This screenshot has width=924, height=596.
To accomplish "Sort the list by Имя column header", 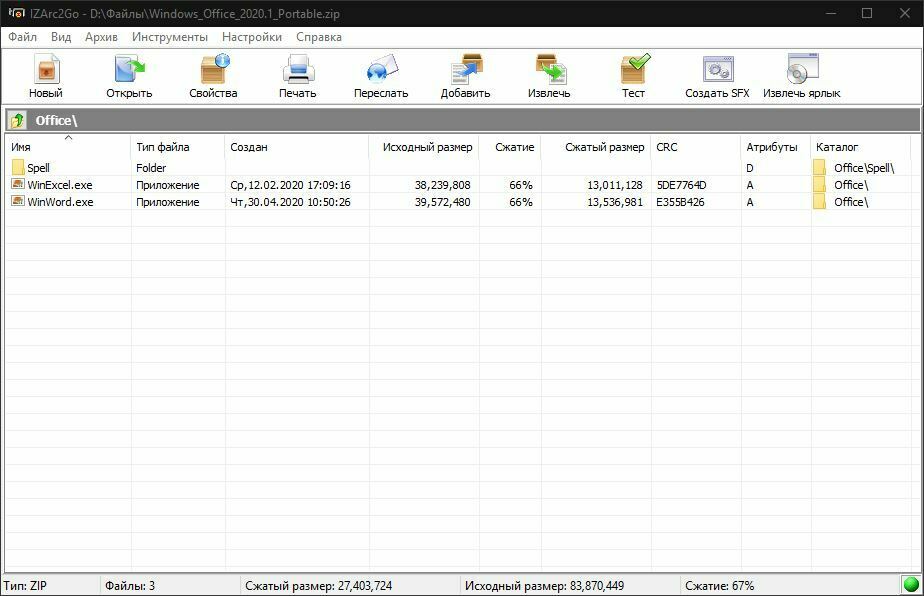I will coord(68,147).
